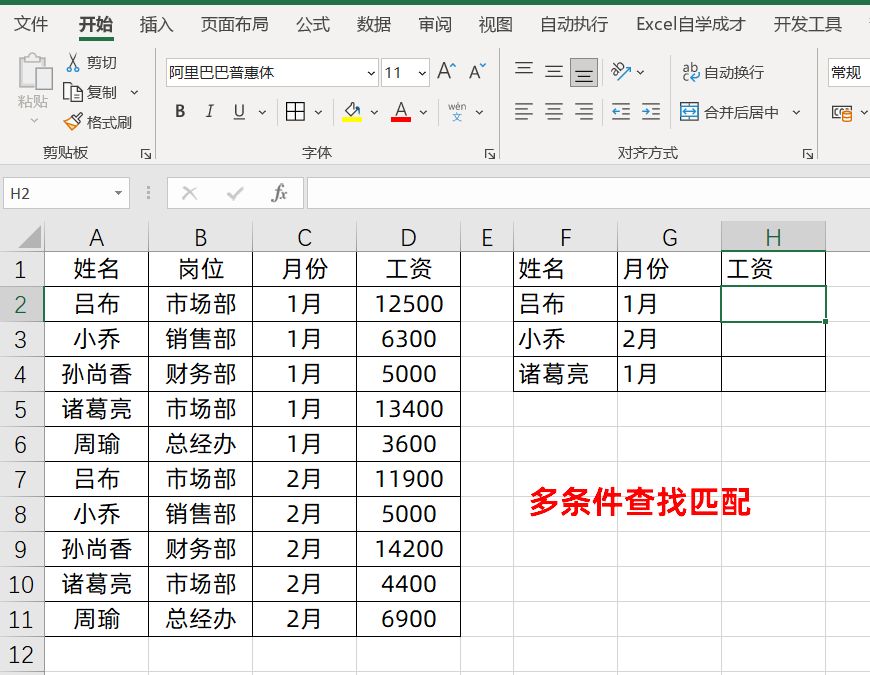Open the alignment (对齐方式) dialog launcher
This screenshot has height=675, width=870.
pos(808,154)
